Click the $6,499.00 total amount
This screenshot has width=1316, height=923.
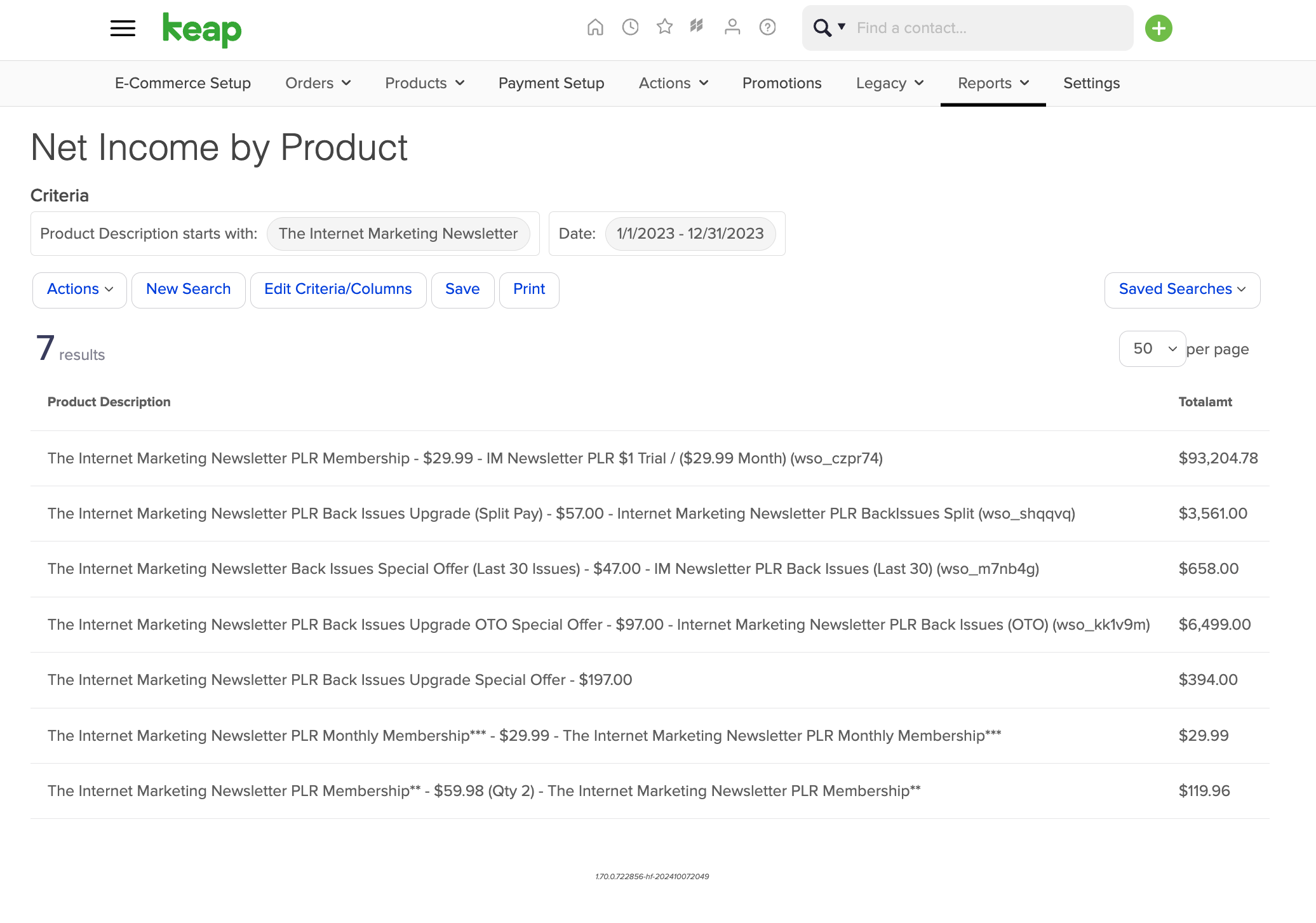(x=1215, y=625)
